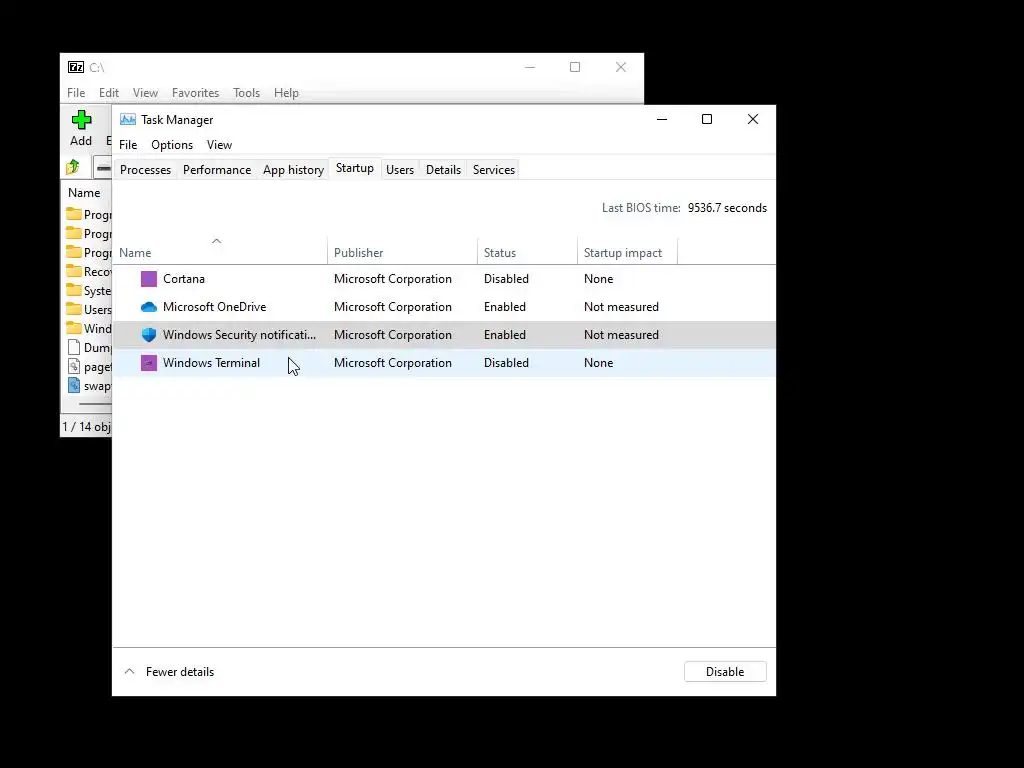Select the Cortana startup entry name
Screen dimensions: 1024x768
pyautogui.click(x=184, y=279)
